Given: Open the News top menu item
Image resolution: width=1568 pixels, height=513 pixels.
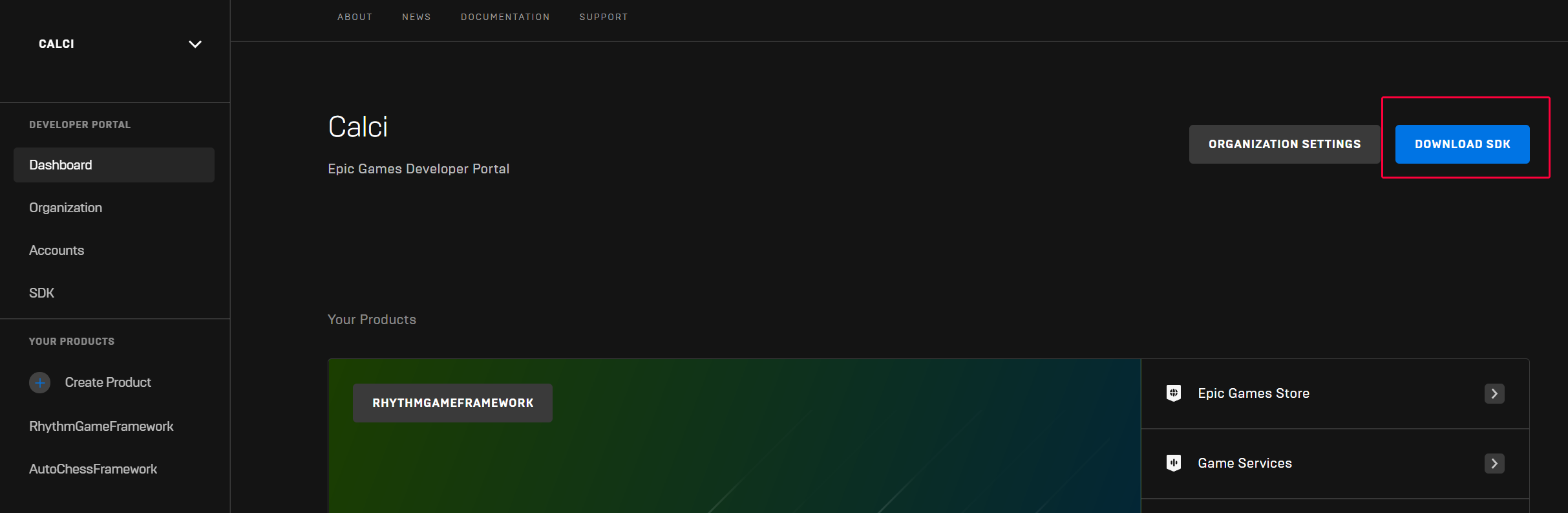Looking at the screenshot, I should 416,17.
